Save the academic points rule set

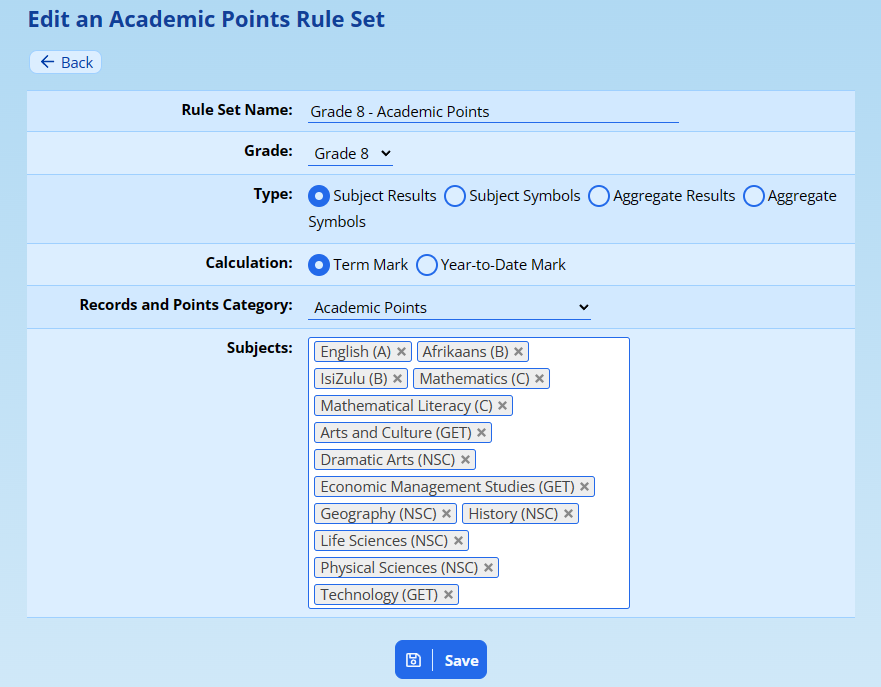(441, 660)
